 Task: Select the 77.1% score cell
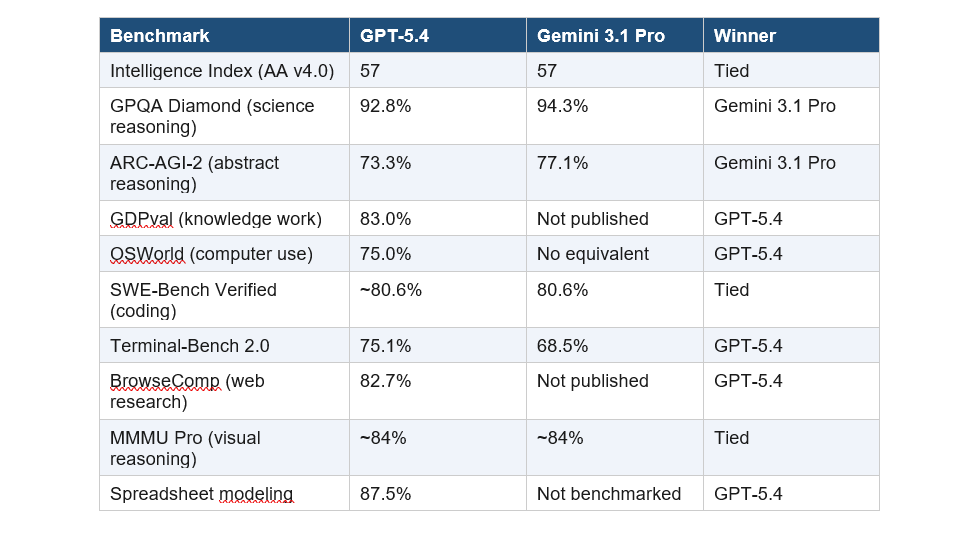(562, 163)
